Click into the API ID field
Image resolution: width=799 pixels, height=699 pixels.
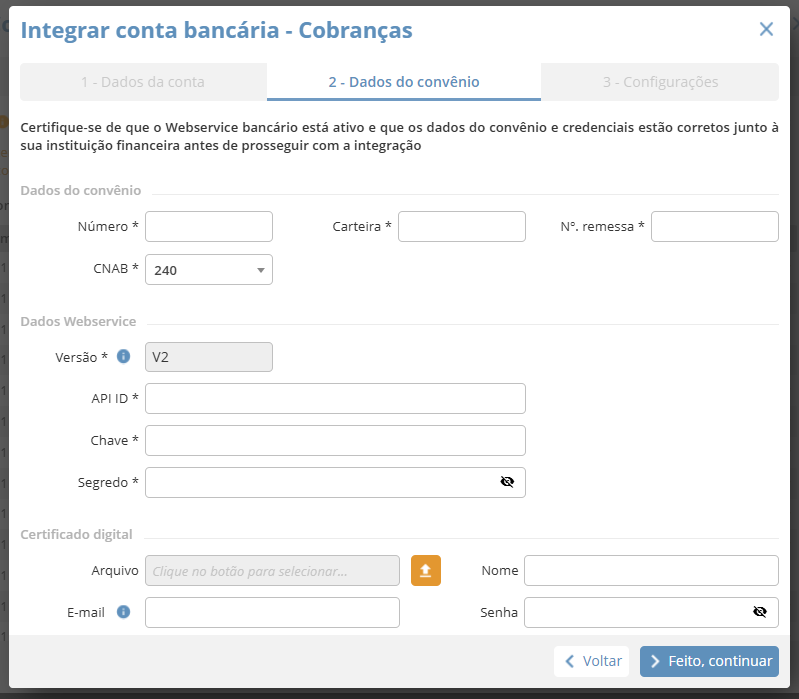[x=335, y=398]
